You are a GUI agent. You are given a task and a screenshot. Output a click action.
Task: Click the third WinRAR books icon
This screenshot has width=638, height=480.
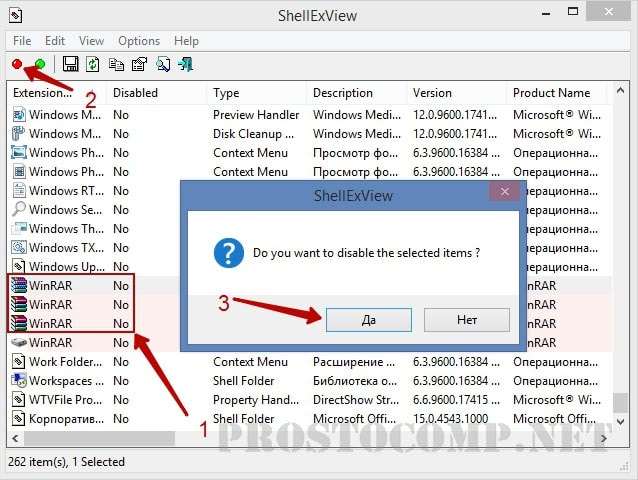tap(19, 323)
